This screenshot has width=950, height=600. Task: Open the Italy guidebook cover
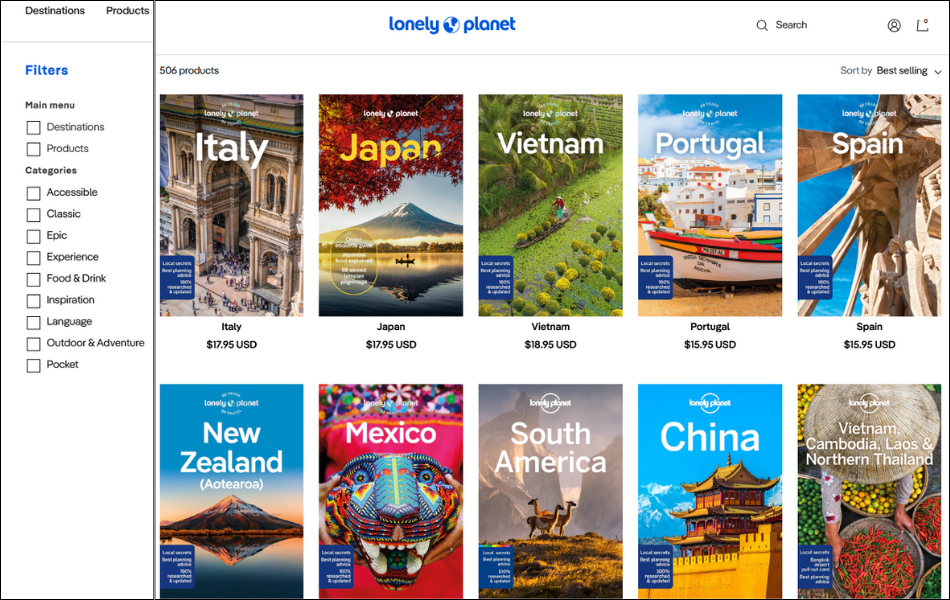pos(231,205)
